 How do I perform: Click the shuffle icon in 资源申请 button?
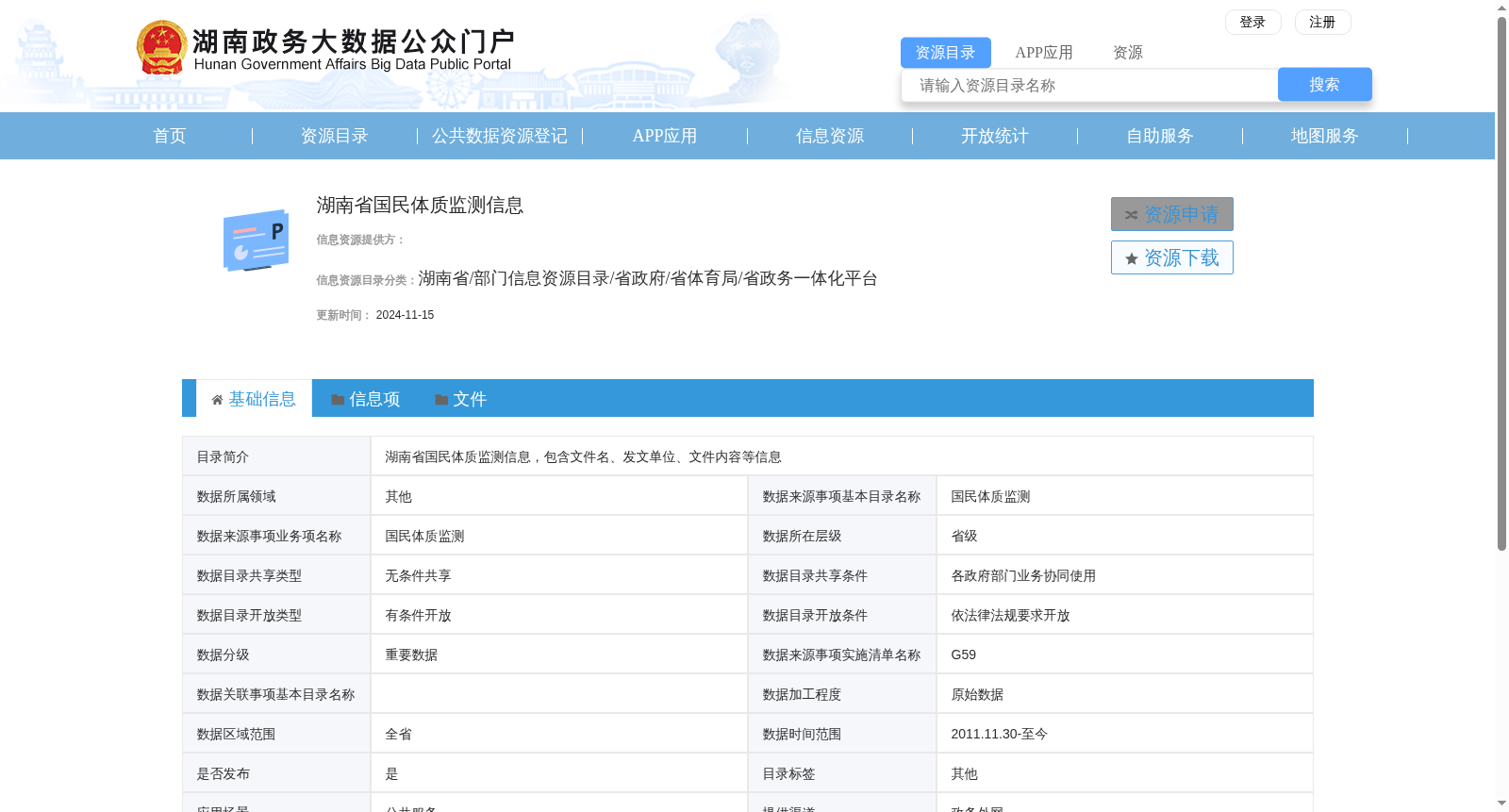(x=1131, y=215)
